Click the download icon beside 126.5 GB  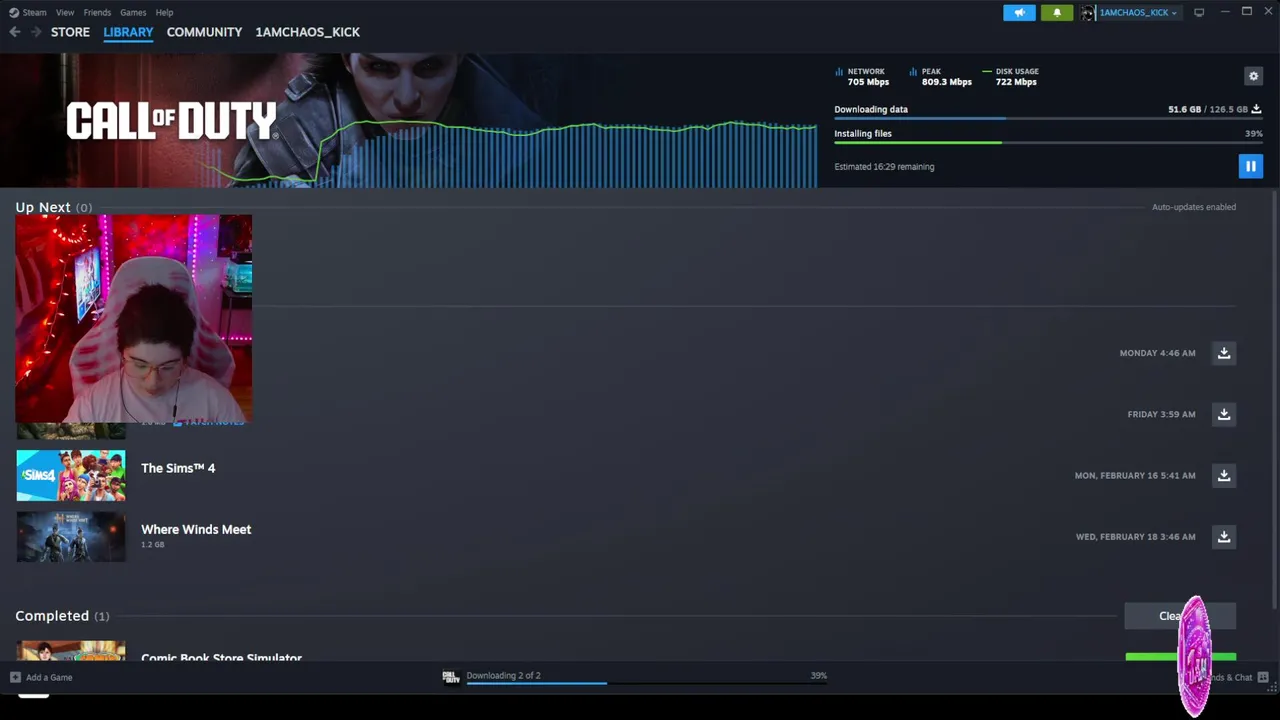(1257, 109)
